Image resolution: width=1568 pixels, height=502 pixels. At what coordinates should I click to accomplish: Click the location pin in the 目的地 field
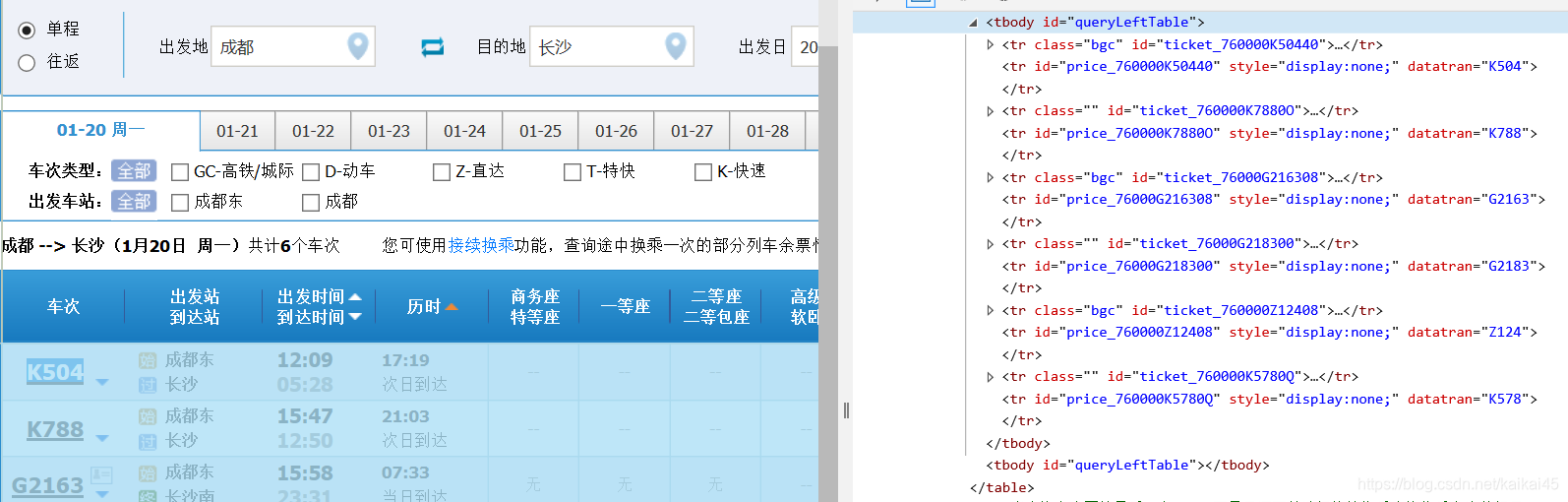[x=676, y=45]
